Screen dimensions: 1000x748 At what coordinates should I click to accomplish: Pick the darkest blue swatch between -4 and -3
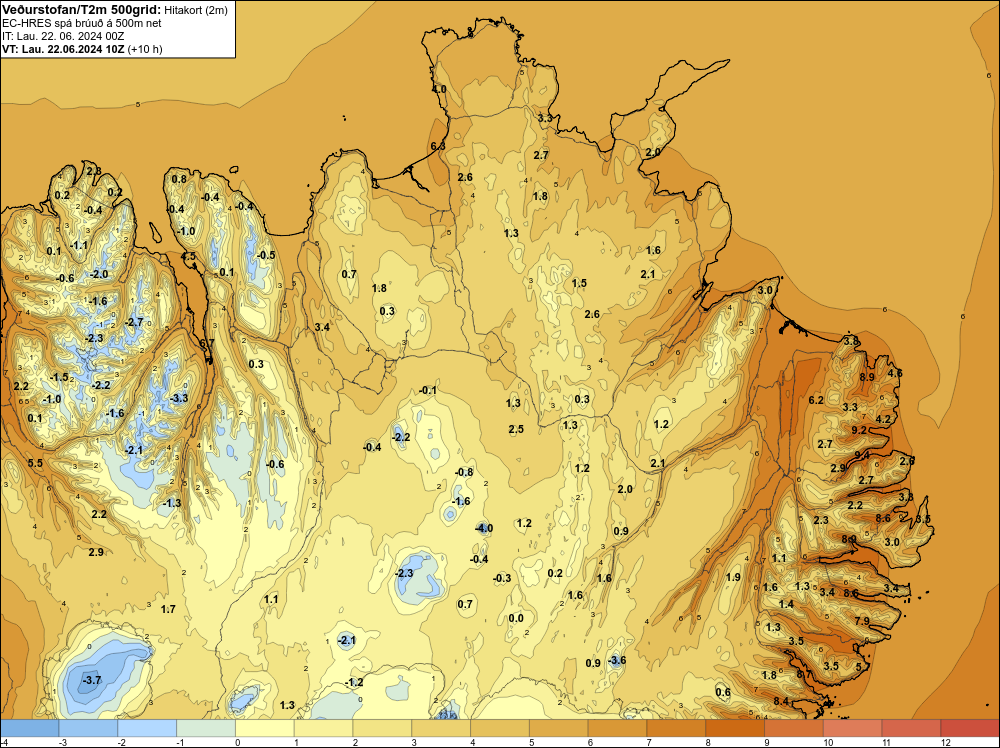[29, 728]
